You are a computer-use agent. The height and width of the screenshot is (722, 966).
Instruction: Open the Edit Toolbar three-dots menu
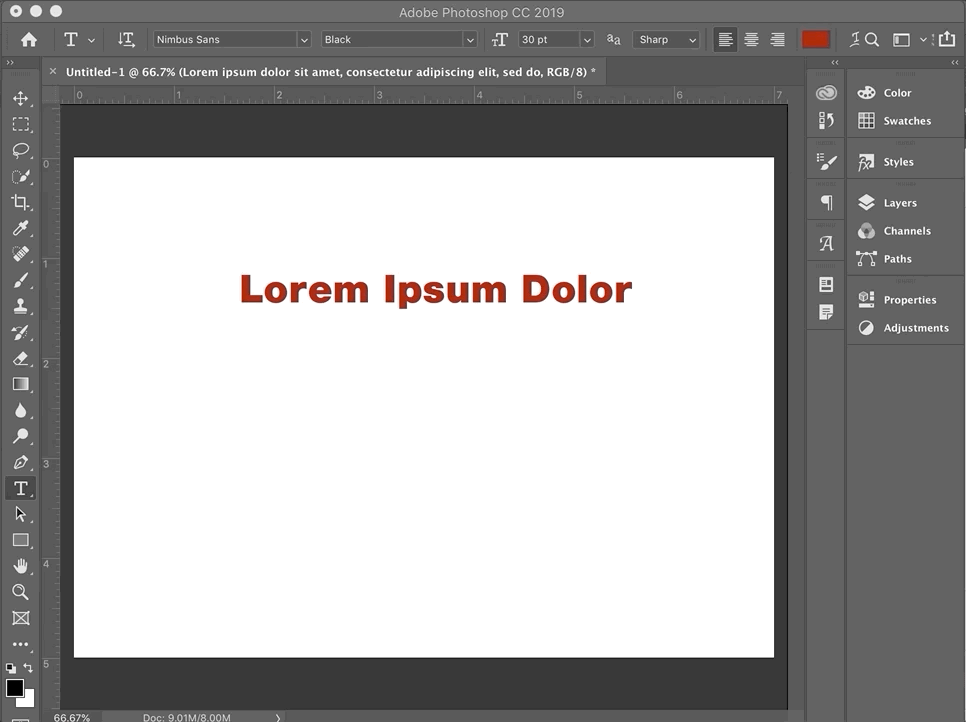coord(20,644)
